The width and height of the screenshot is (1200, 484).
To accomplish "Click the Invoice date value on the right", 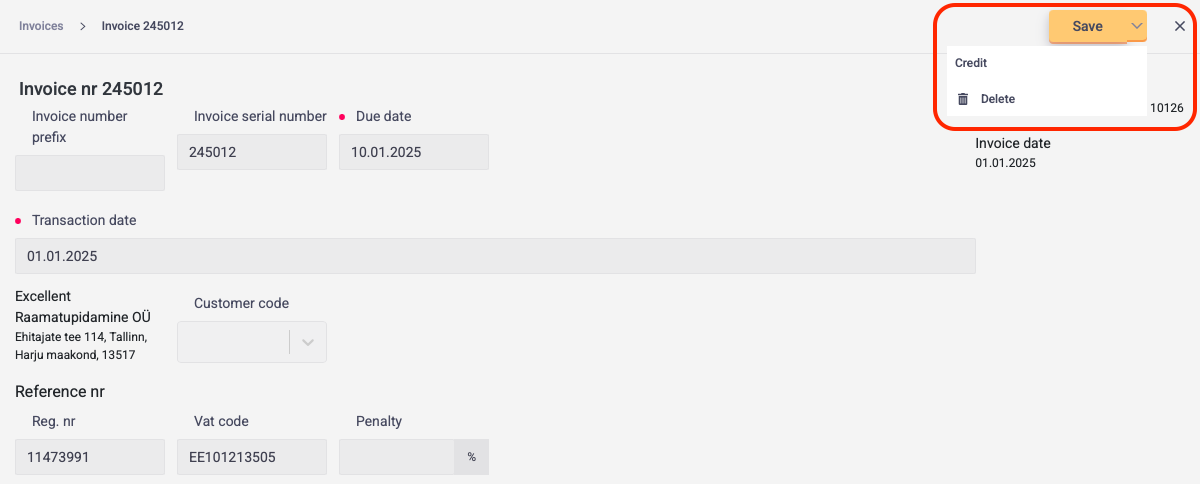I will point(1005,162).
